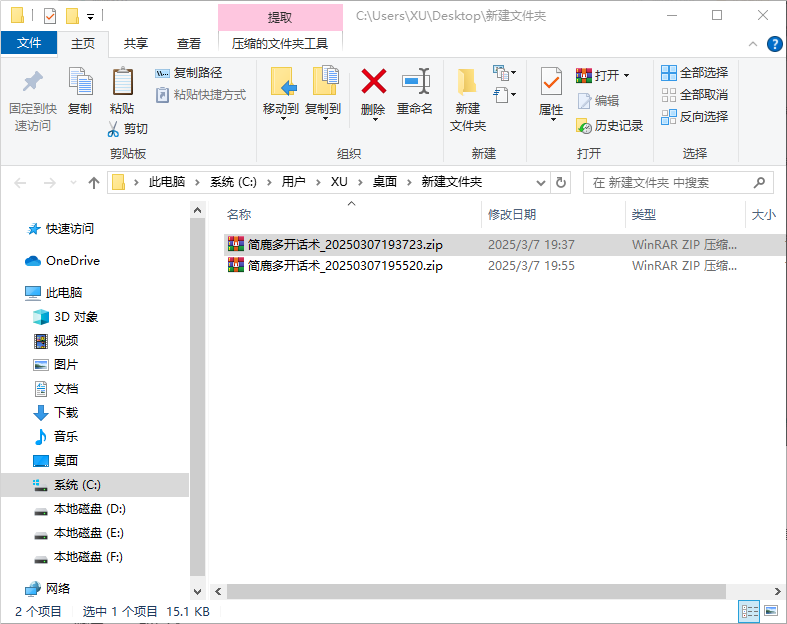The width and height of the screenshot is (787, 624).
Task: Click the Rename (重命名) icon
Action: point(416,81)
